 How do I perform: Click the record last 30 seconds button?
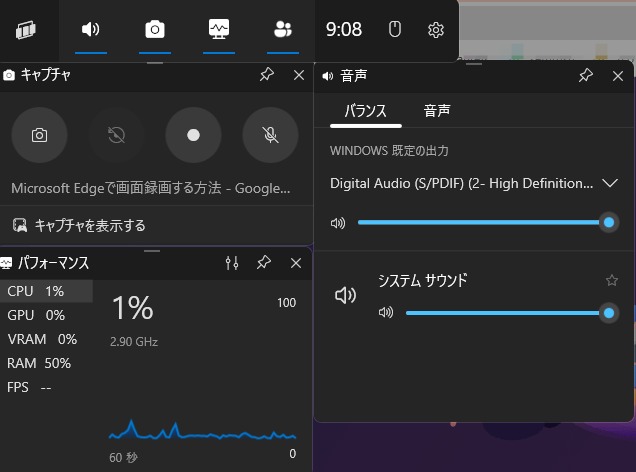[116, 135]
